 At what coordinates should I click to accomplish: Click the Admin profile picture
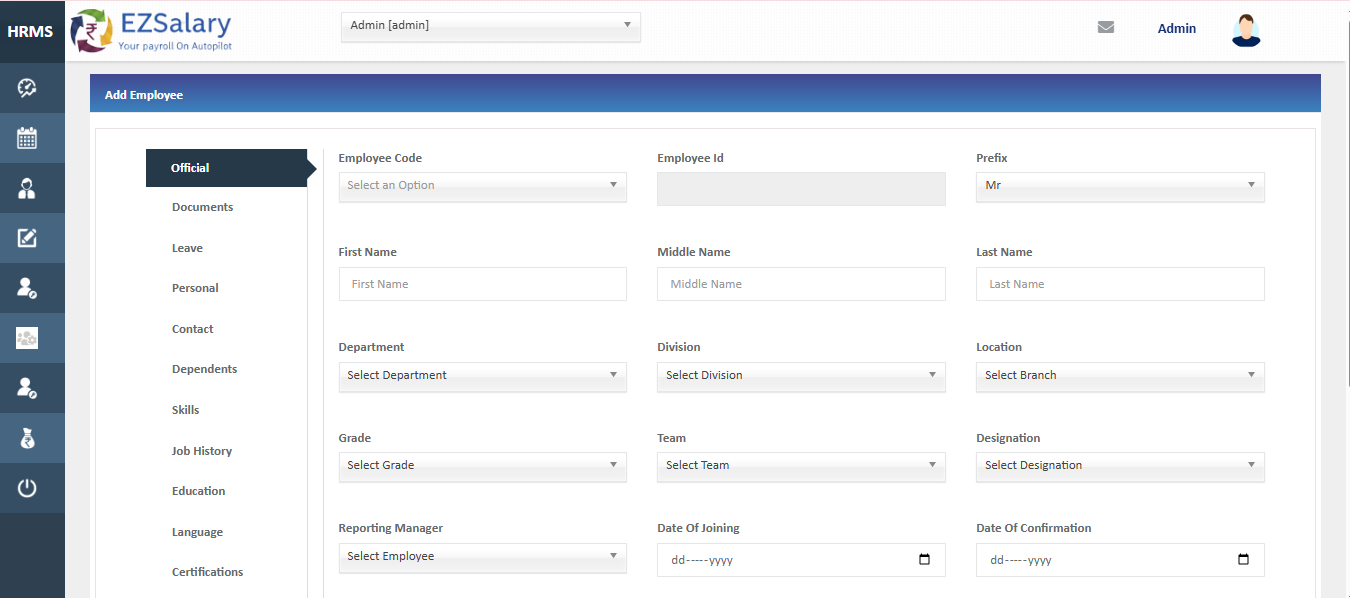tap(1245, 29)
